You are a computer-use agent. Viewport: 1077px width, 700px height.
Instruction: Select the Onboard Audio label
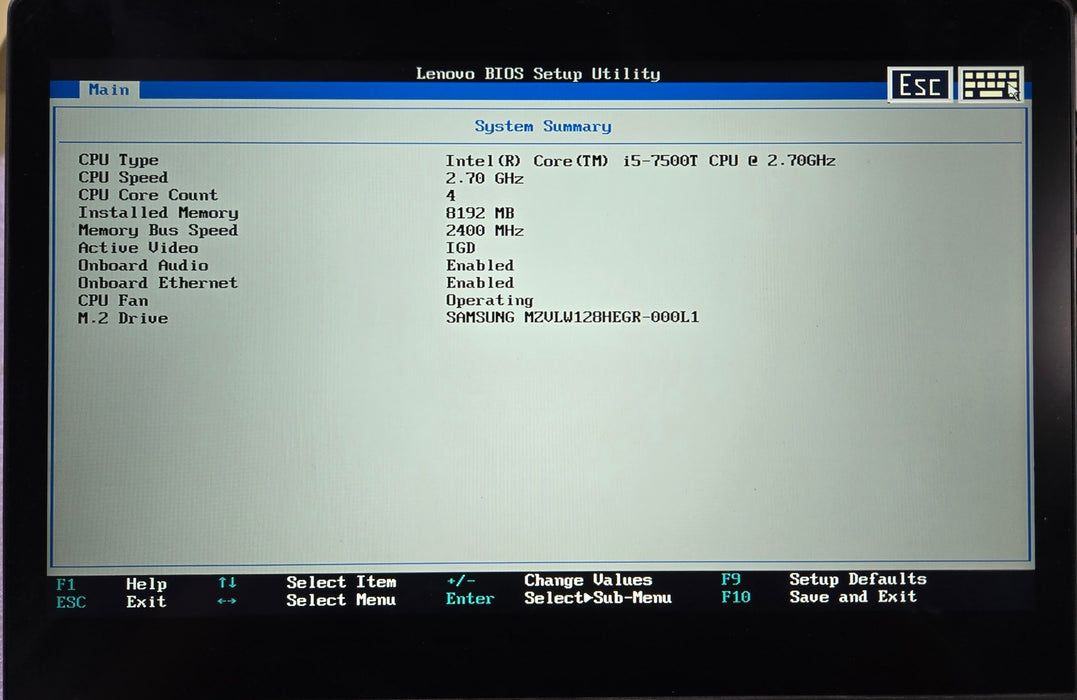coord(143,265)
